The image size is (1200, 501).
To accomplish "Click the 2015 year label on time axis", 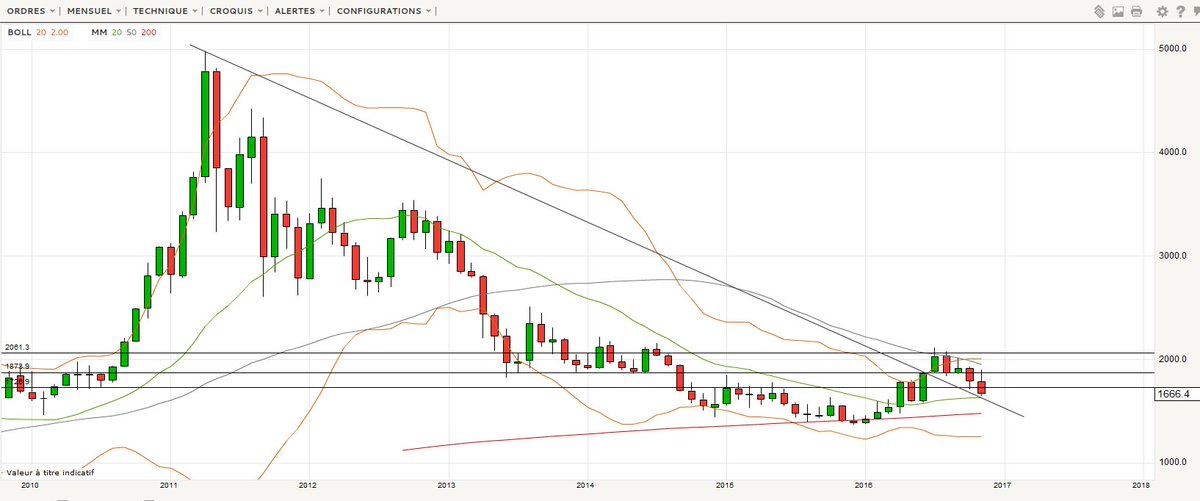I will point(725,484).
